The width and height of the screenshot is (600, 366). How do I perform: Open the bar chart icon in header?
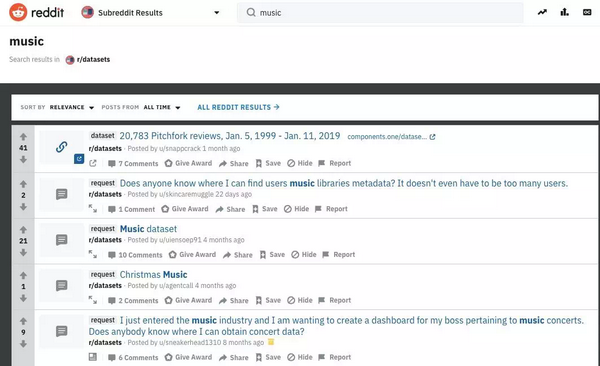point(564,12)
